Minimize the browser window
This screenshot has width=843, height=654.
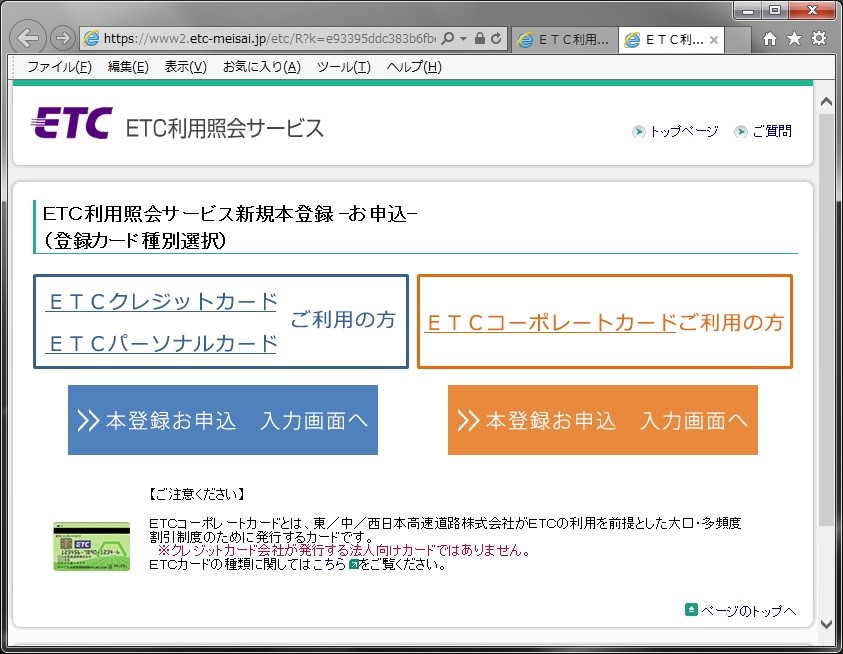[x=748, y=11]
